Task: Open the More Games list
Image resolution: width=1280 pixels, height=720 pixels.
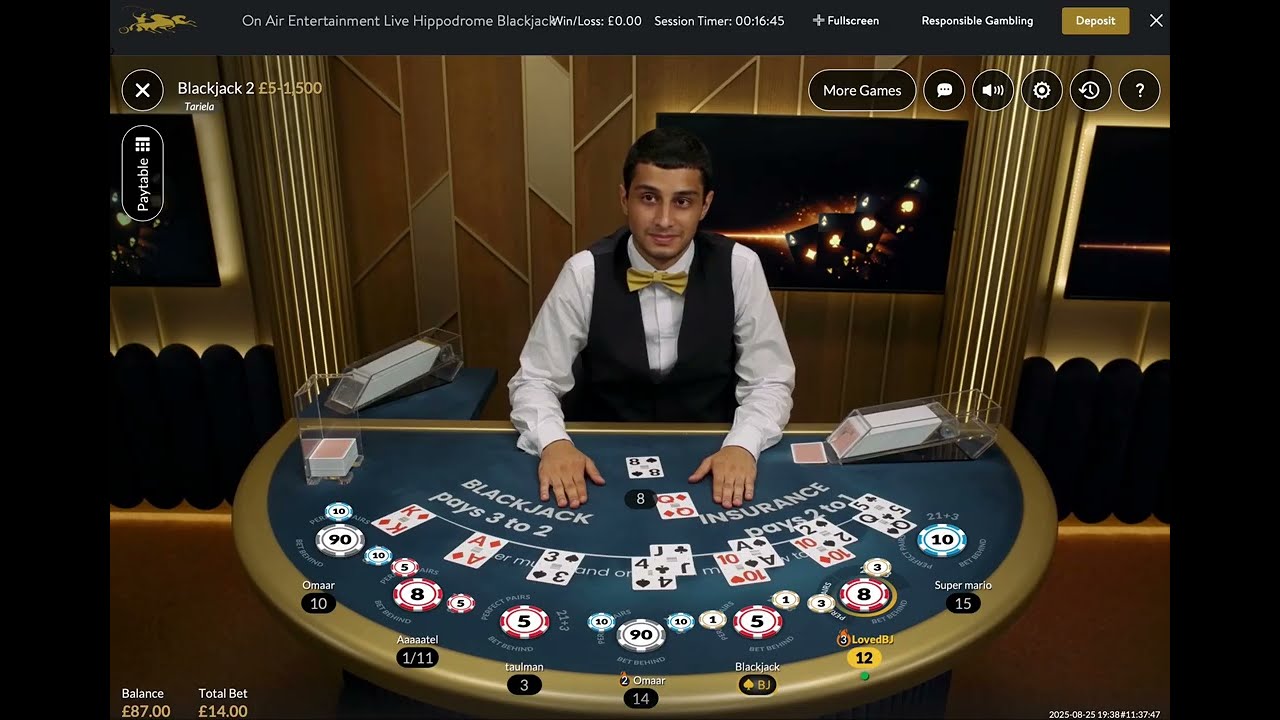Action: [862, 90]
